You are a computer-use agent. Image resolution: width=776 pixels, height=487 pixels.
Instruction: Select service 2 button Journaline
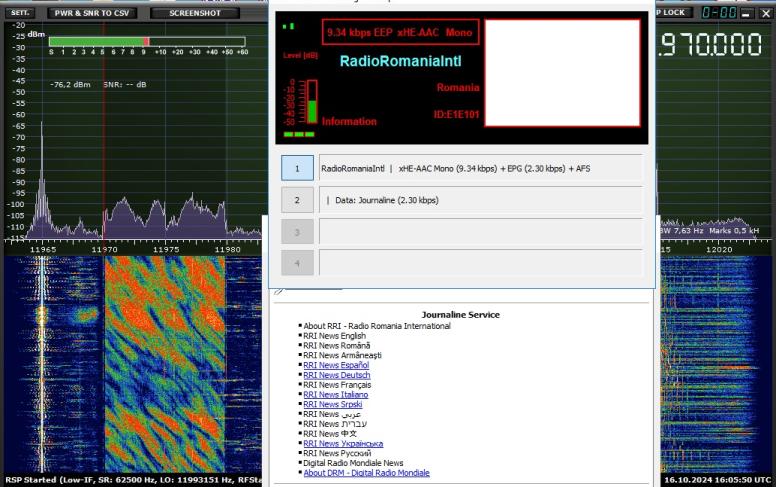tap(297, 200)
